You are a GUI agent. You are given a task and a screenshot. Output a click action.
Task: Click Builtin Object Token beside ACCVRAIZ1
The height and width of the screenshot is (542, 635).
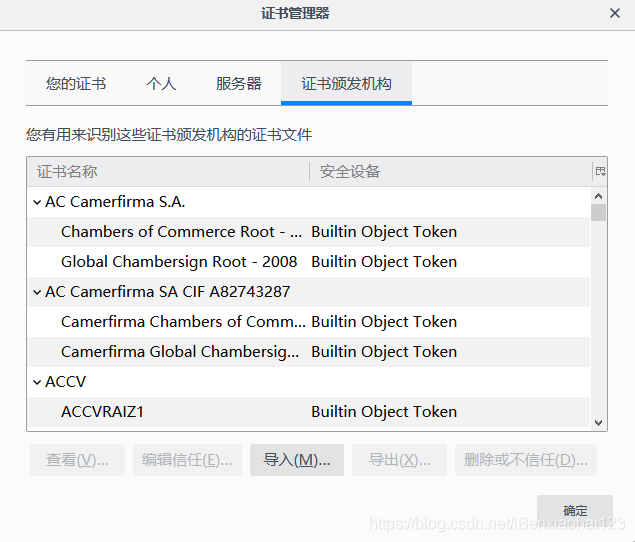384,412
